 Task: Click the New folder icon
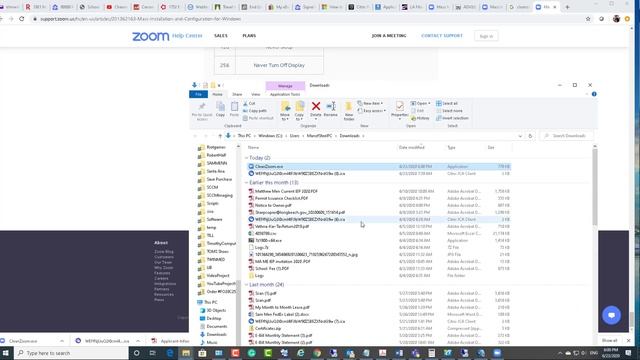pos(349,107)
